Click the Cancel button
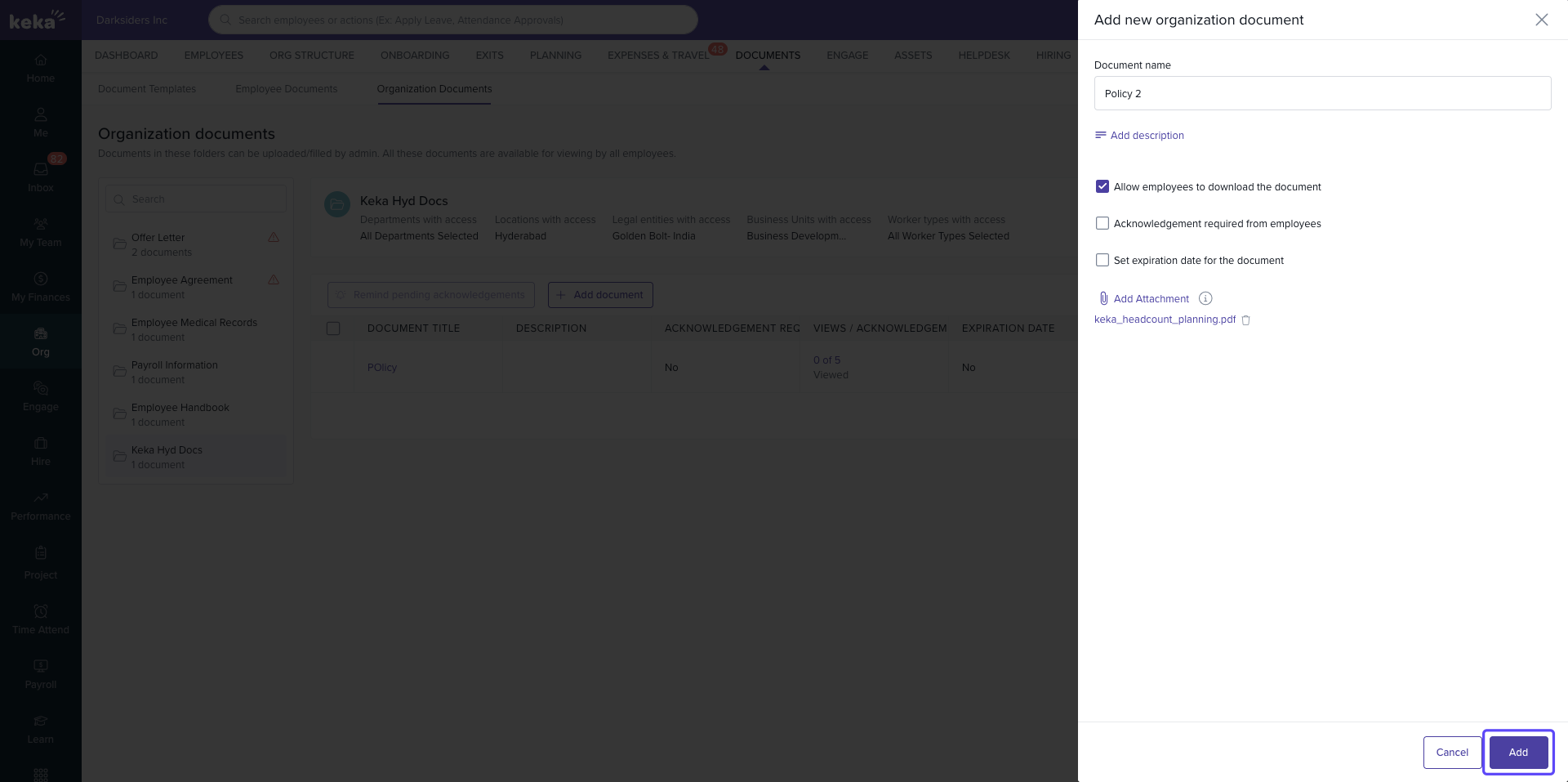 point(1451,752)
